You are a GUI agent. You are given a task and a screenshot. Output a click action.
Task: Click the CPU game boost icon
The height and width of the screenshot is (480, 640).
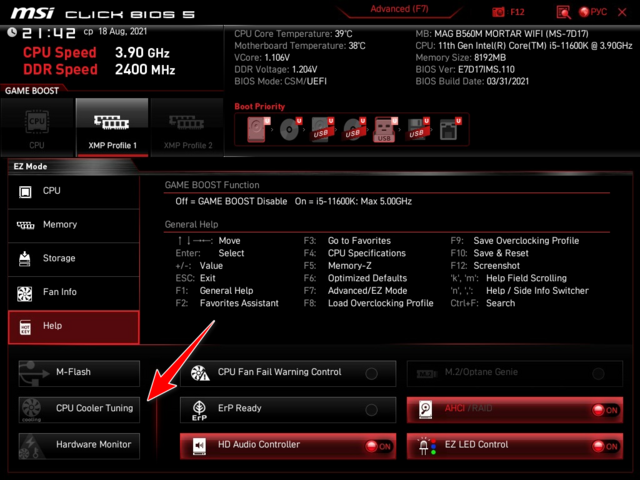tap(37, 127)
